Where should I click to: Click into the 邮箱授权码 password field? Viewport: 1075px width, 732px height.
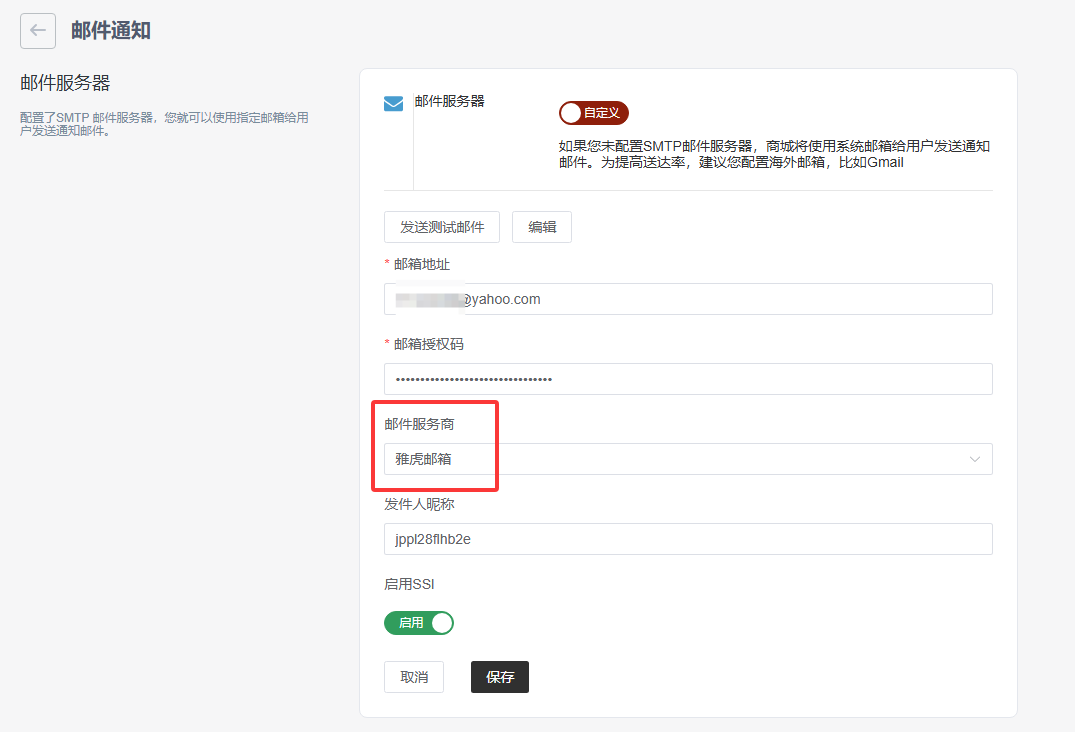[x=688, y=379]
